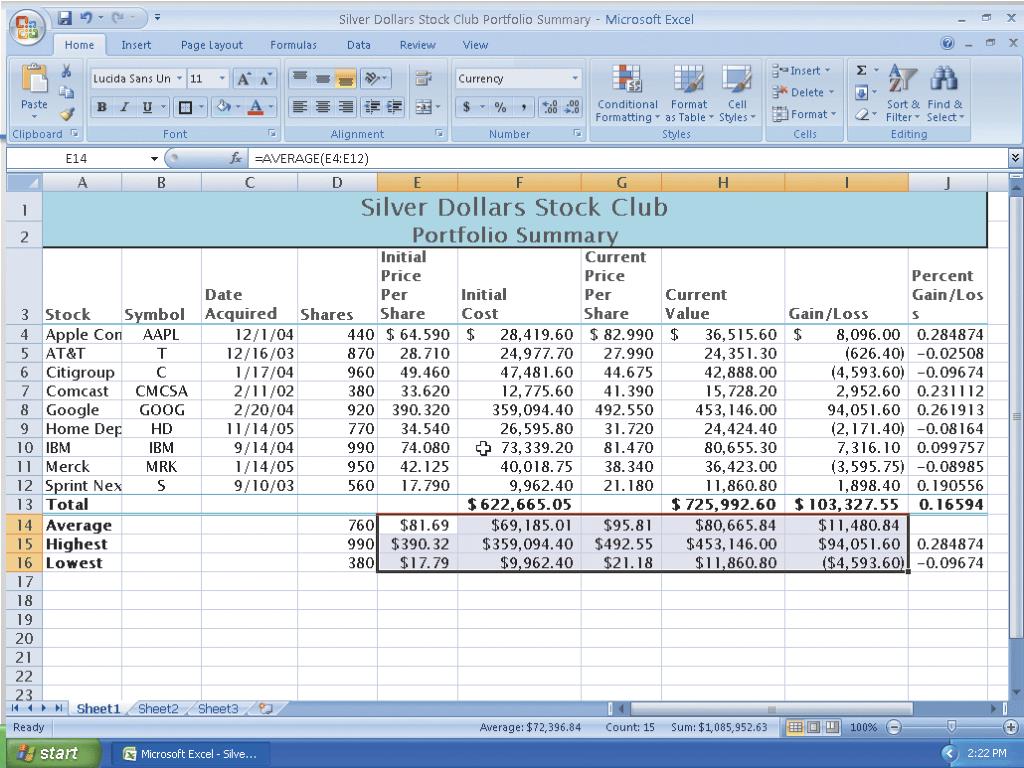Viewport: 1024px width, 768px height.
Task: Toggle horizontal Center alignment
Action: [323, 107]
